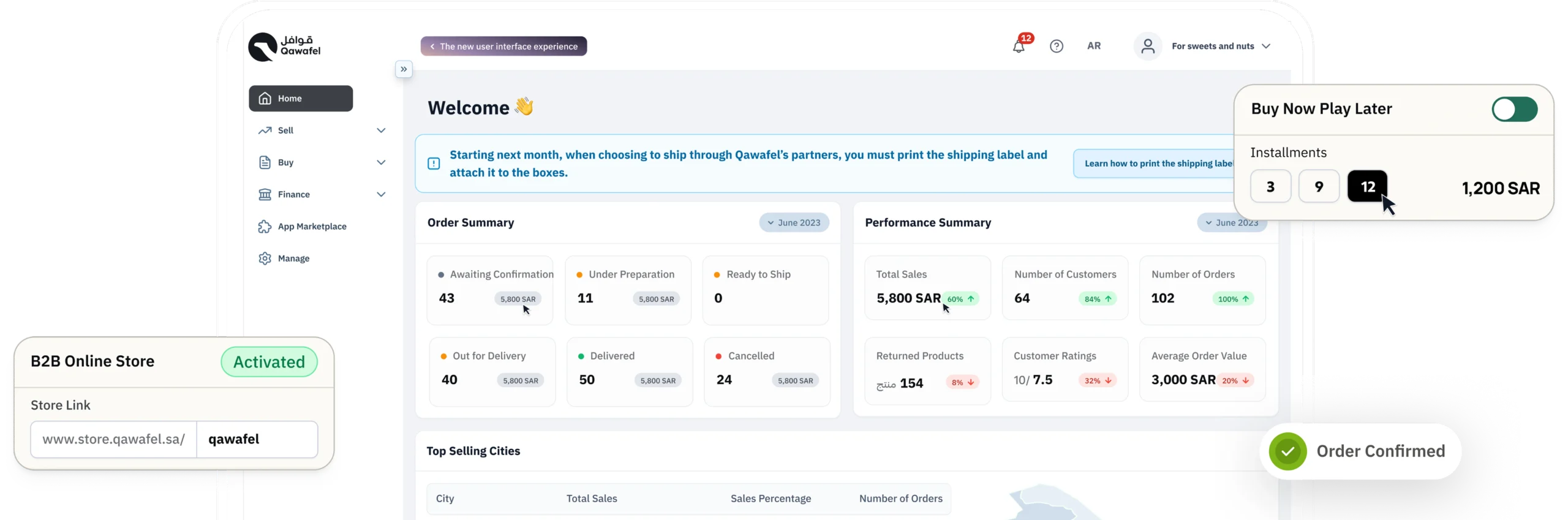The height and width of the screenshot is (520, 1568).
Task: Click the Qawafel logo
Action: [284, 47]
